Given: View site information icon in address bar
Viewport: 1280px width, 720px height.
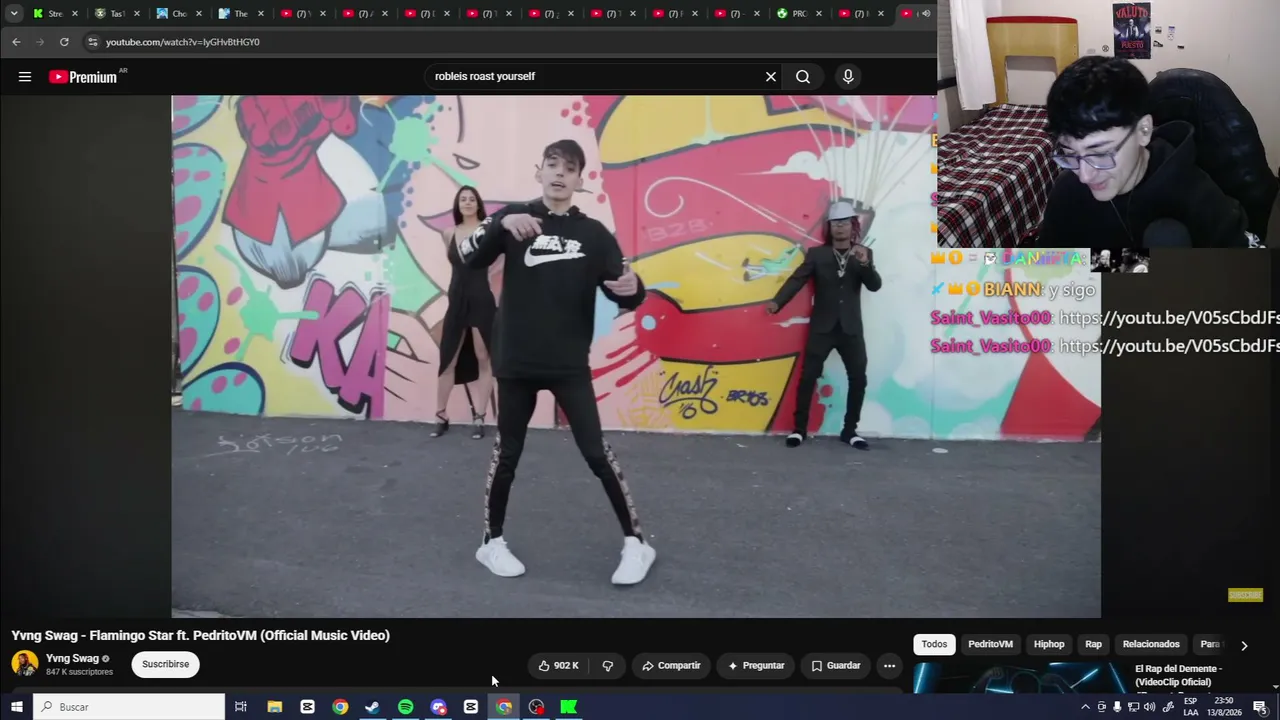Looking at the screenshot, I should pos(93,42).
